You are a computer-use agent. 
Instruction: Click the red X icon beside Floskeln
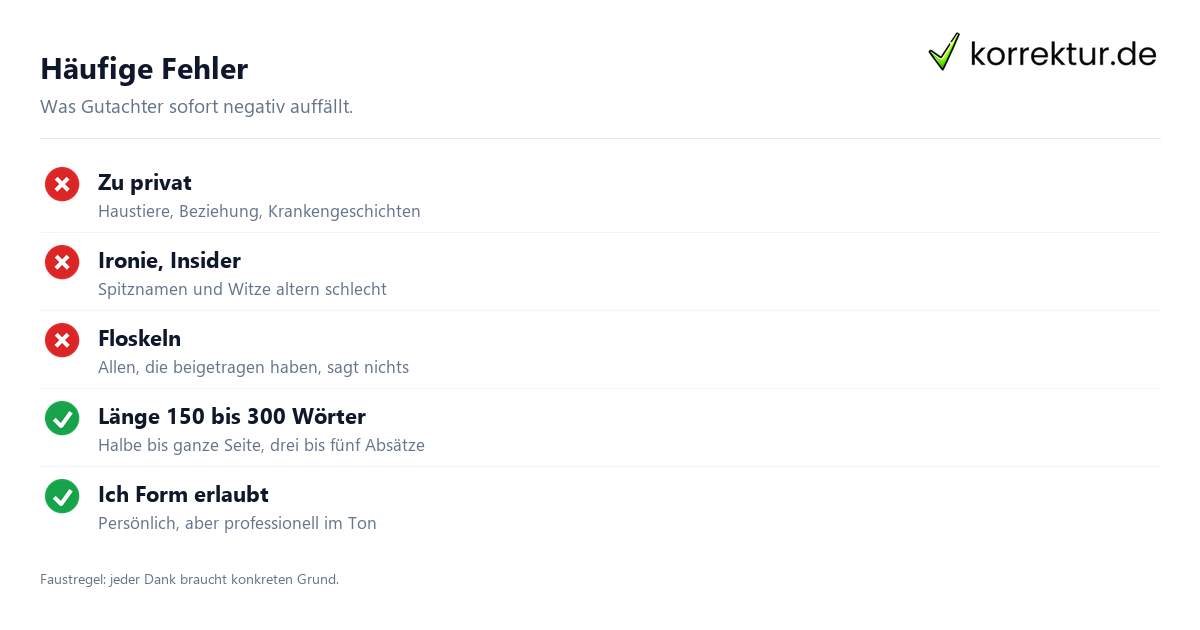[x=62, y=340]
